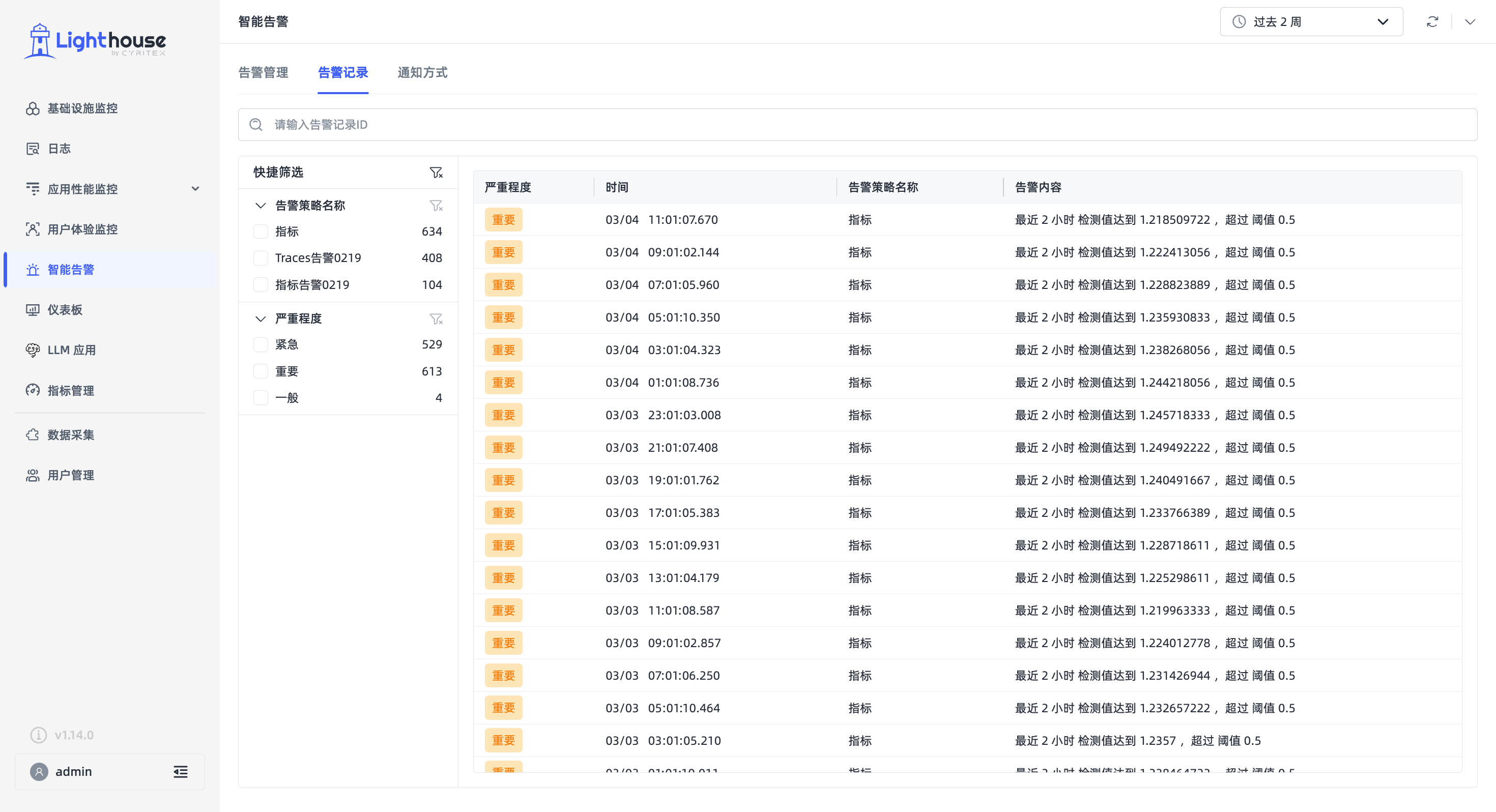Image resolution: width=1496 pixels, height=812 pixels.
Task: Switch to the 通知方式 tab
Action: pyautogui.click(x=422, y=73)
